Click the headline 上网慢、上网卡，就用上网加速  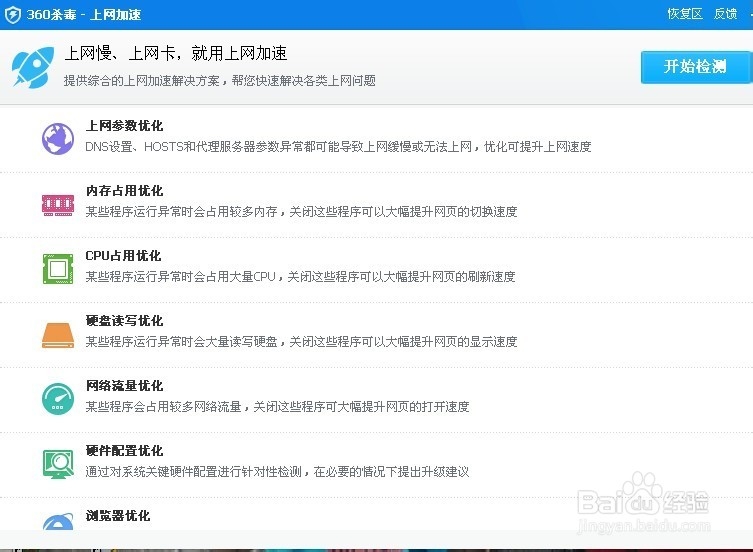(176, 53)
